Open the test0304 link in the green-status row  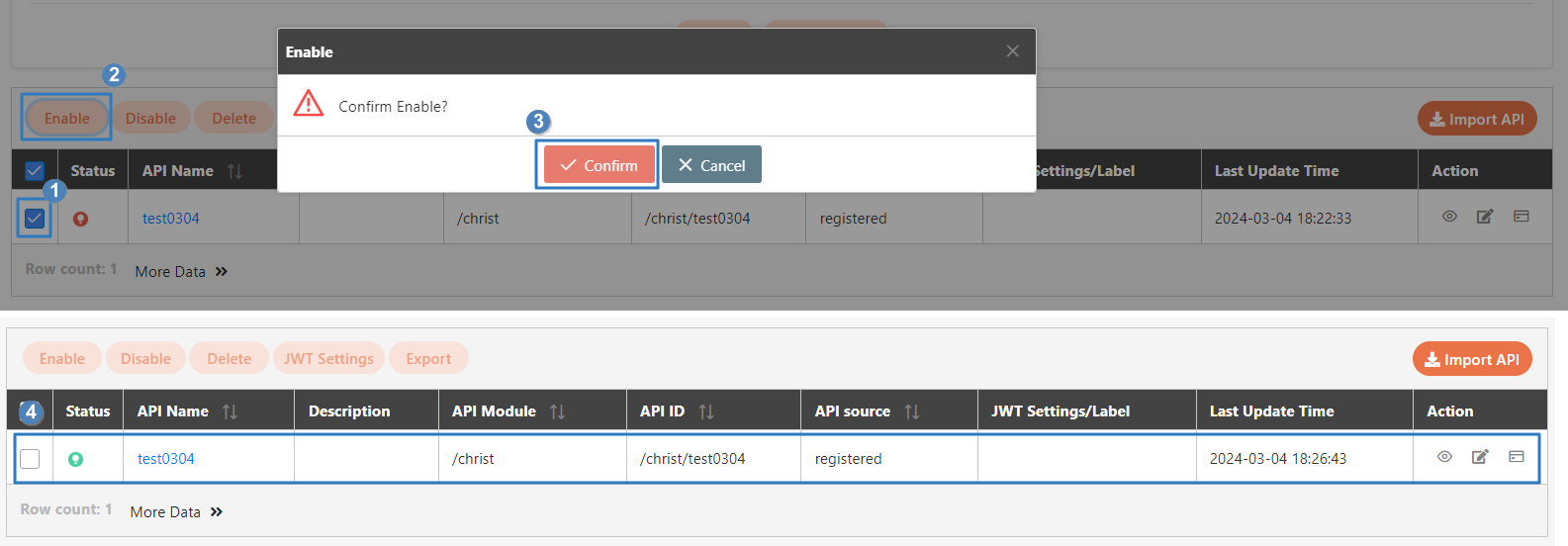[x=166, y=459]
